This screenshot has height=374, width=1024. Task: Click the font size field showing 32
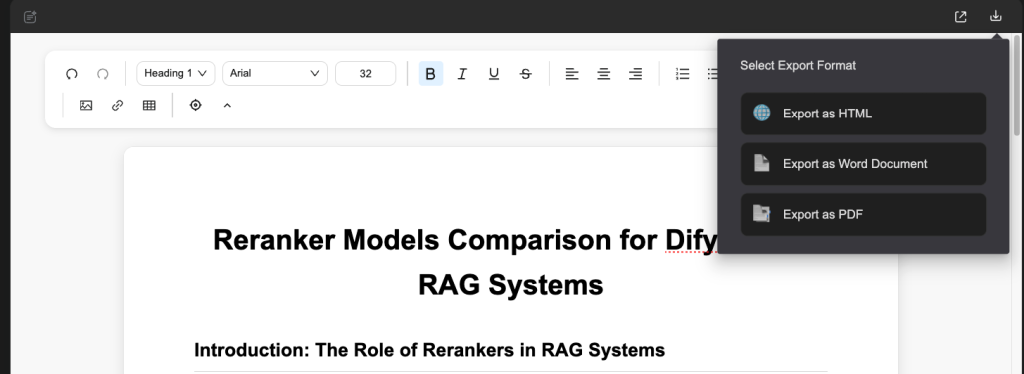click(x=366, y=73)
